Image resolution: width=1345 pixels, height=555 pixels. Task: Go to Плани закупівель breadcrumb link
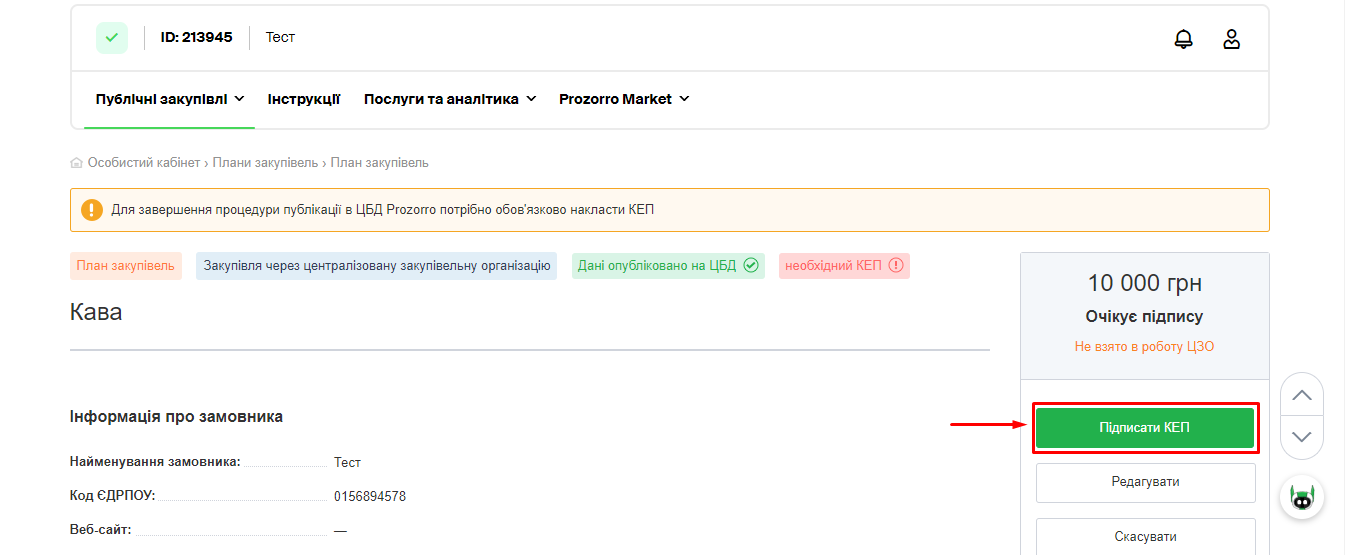tap(265, 163)
